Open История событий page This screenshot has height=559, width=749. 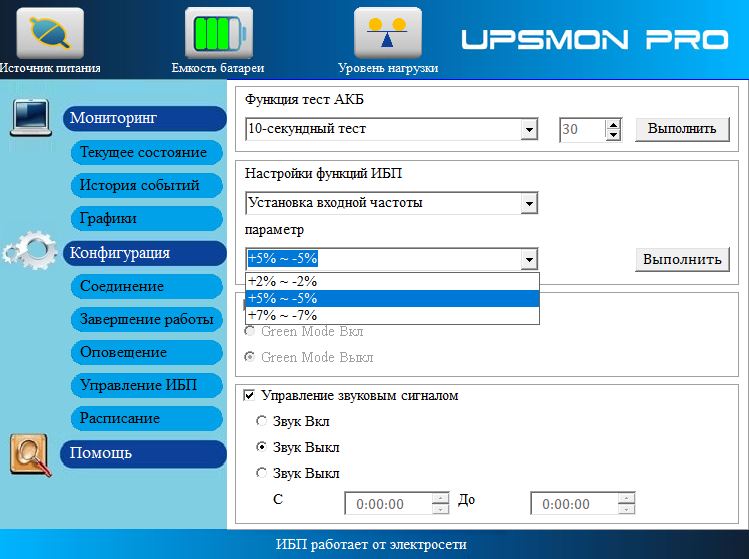pos(147,185)
